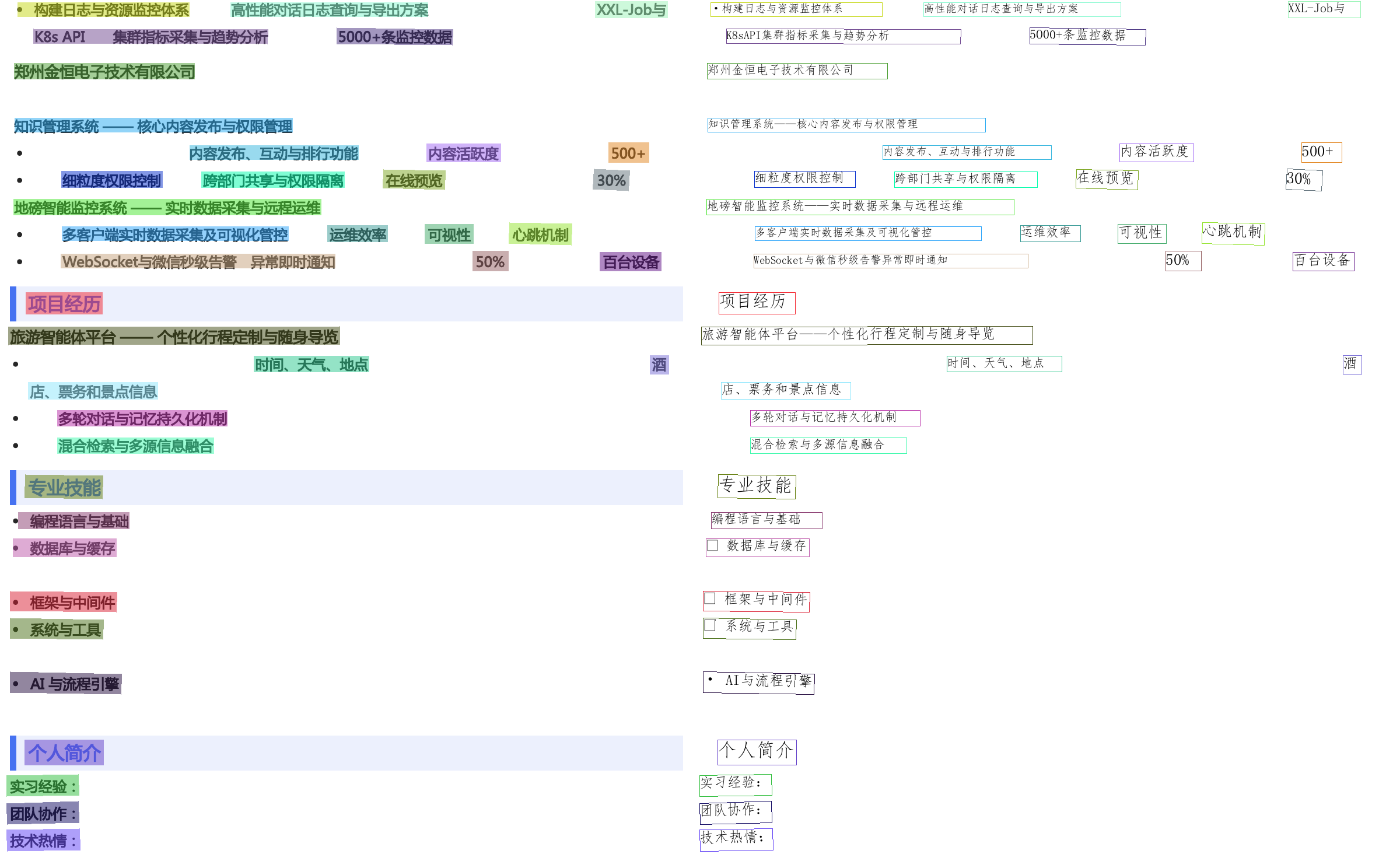Click the highlighted 旅游智能体平台 project title

[174, 337]
